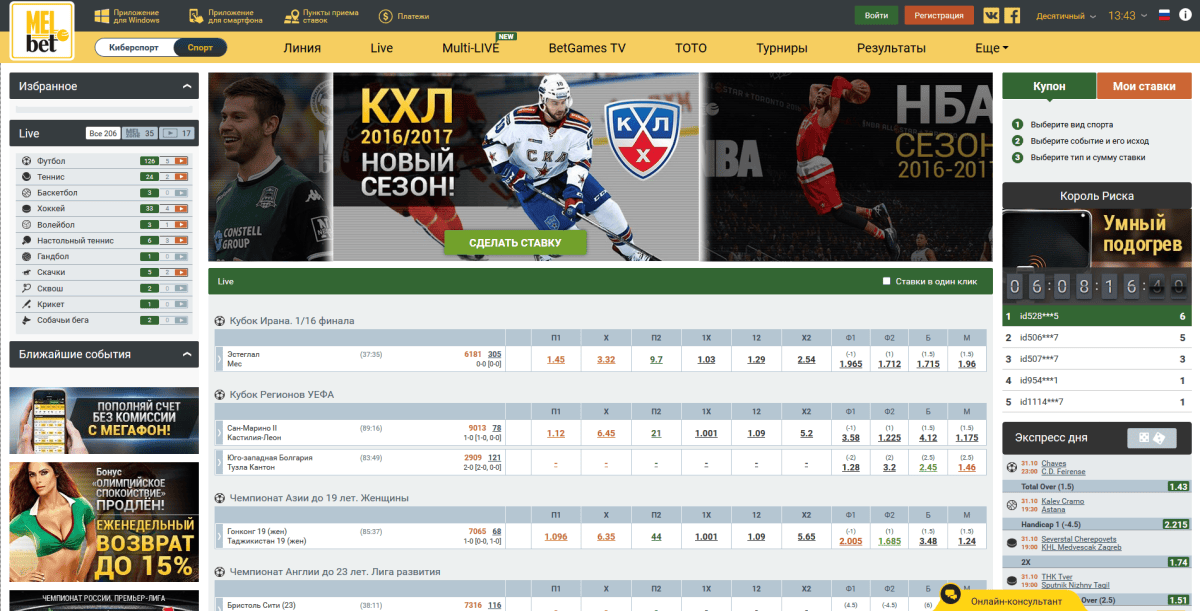Viewport: 1200px width, 611px height.
Task: Filter live events by video stream (17)
Action: (x=177, y=133)
